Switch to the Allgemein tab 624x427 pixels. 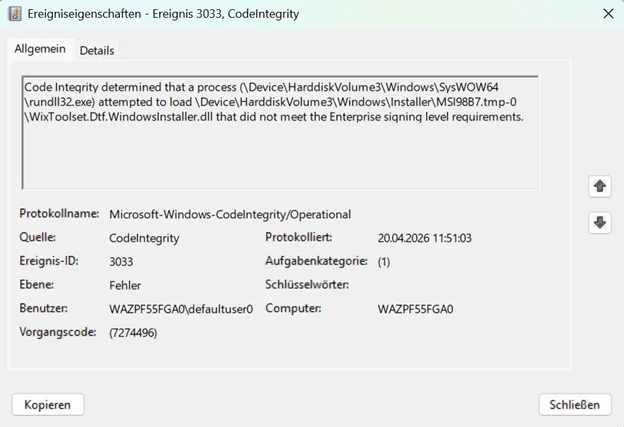click(x=40, y=49)
